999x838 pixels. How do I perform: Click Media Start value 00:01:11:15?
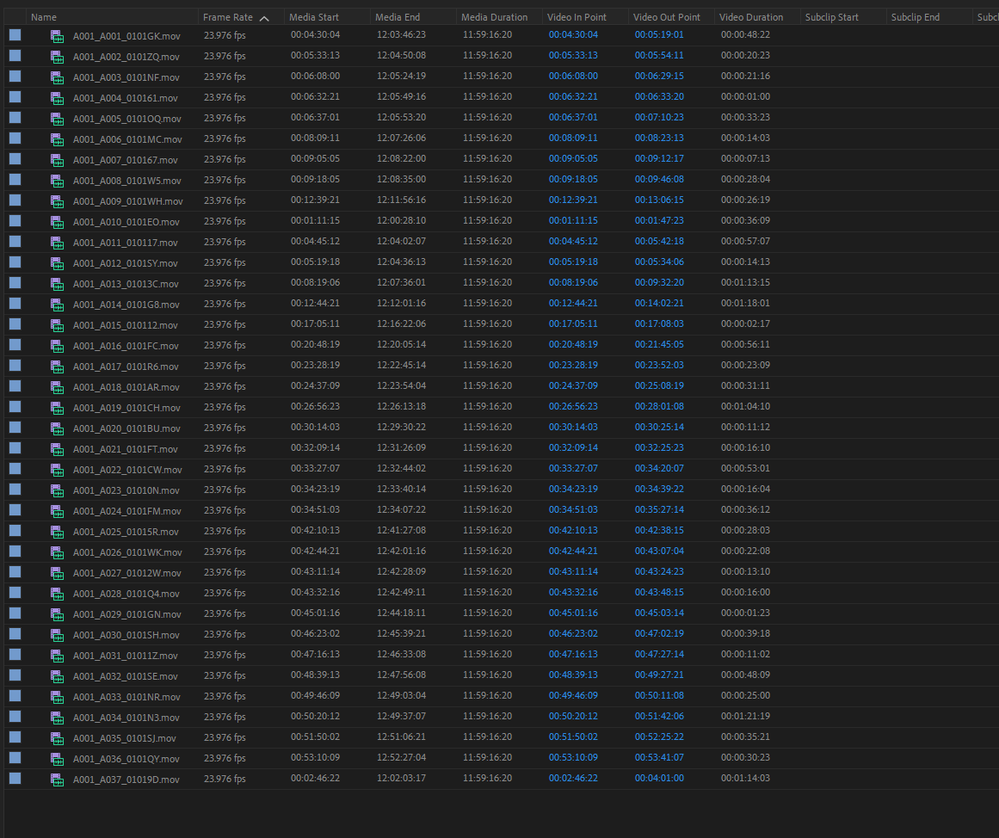pos(315,220)
